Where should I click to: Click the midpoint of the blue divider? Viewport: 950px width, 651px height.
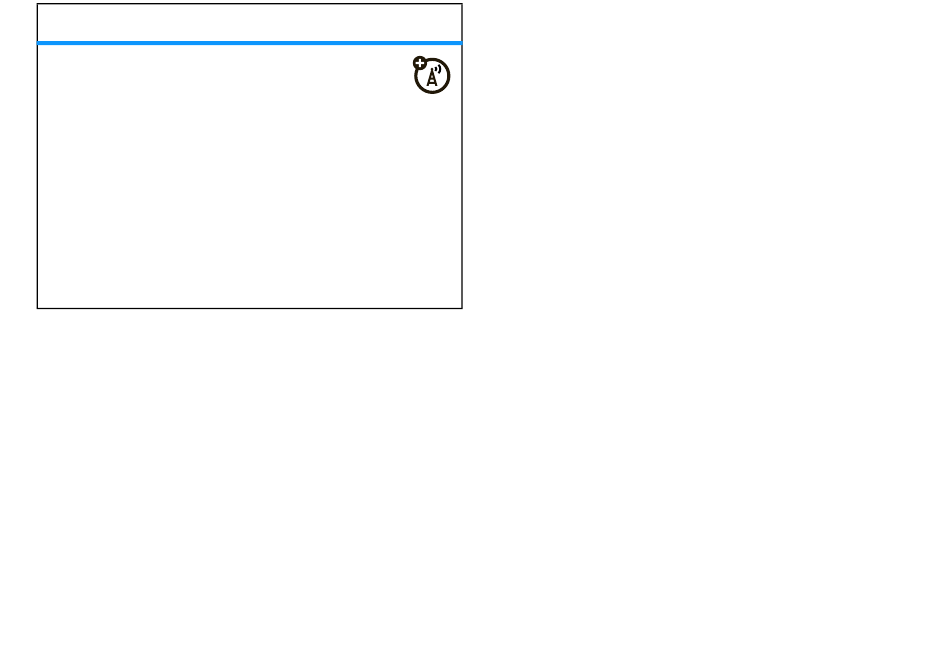tap(250, 43)
